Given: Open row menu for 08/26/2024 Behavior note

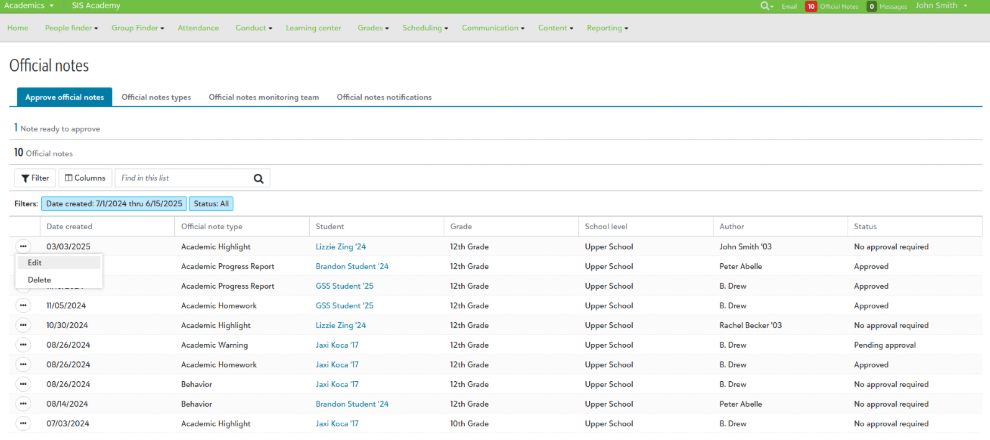Looking at the screenshot, I should 23,384.
